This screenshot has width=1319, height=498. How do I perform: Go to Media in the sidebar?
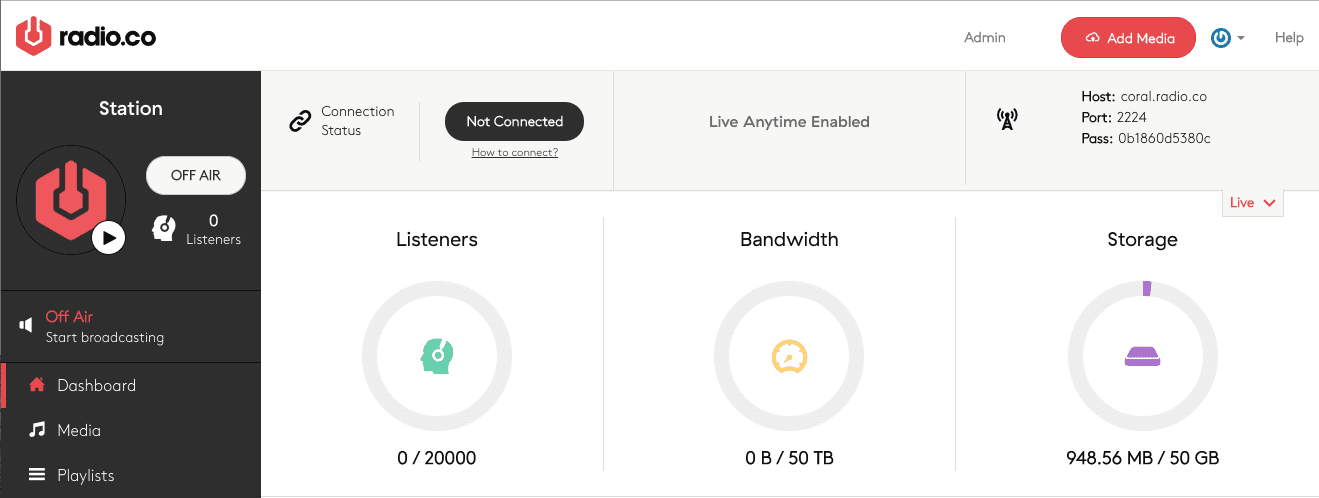coord(79,430)
